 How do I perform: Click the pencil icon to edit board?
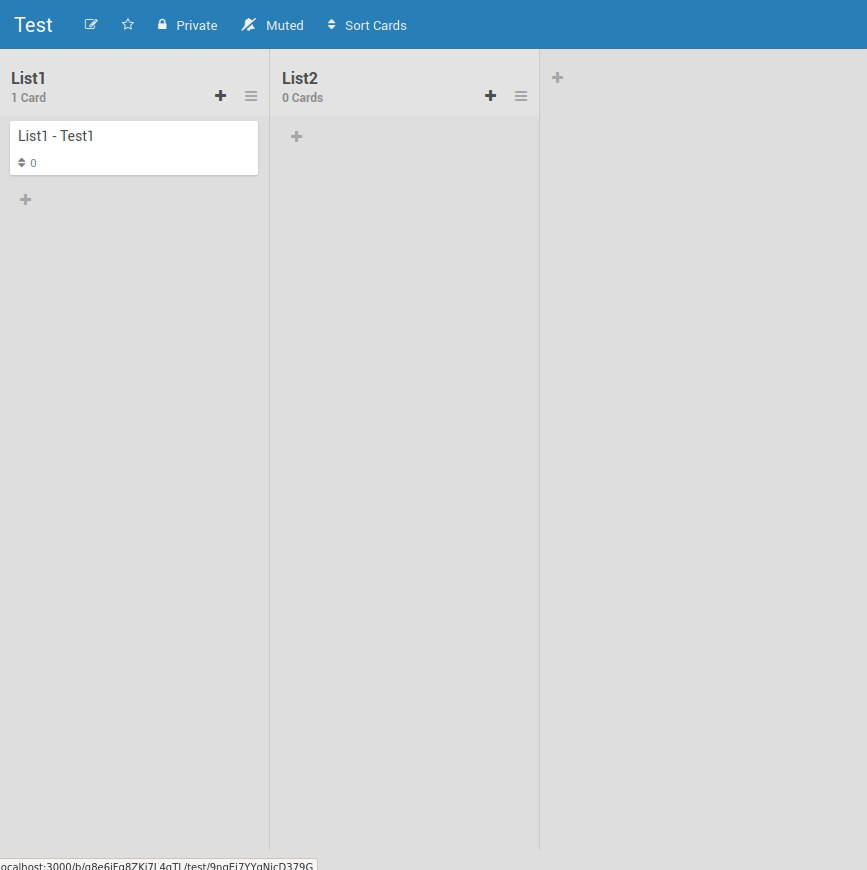[90, 24]
